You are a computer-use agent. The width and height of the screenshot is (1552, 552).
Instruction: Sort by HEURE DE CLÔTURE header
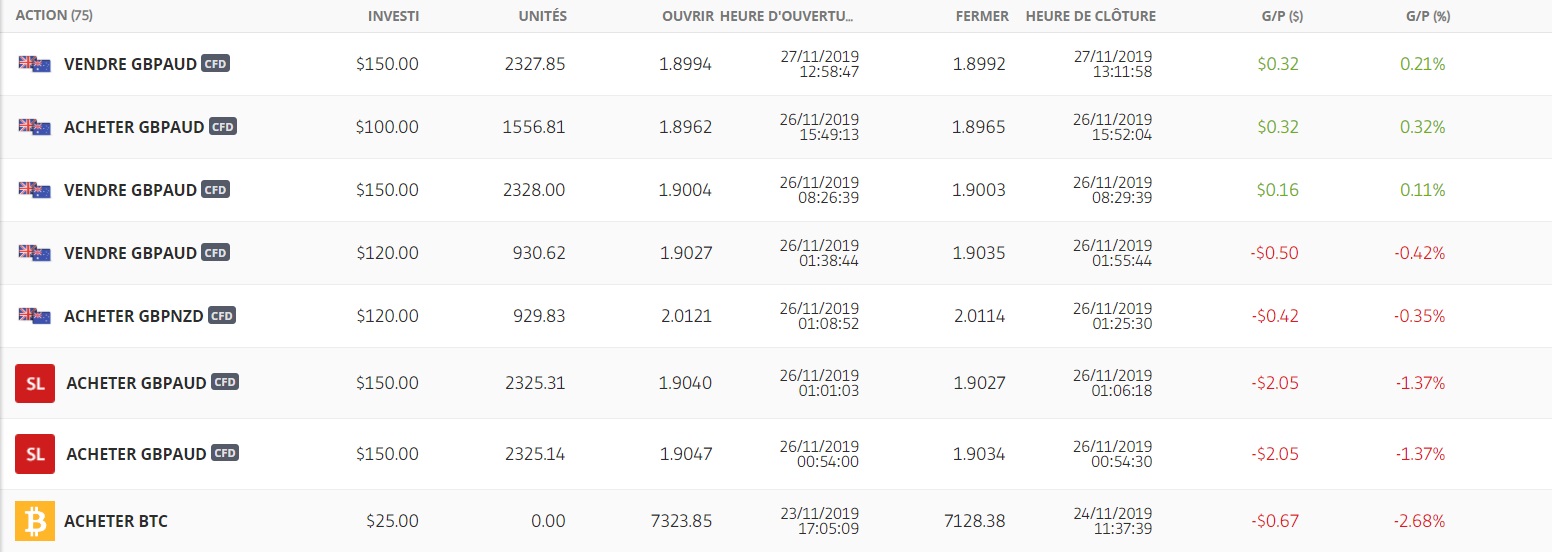1090,16
